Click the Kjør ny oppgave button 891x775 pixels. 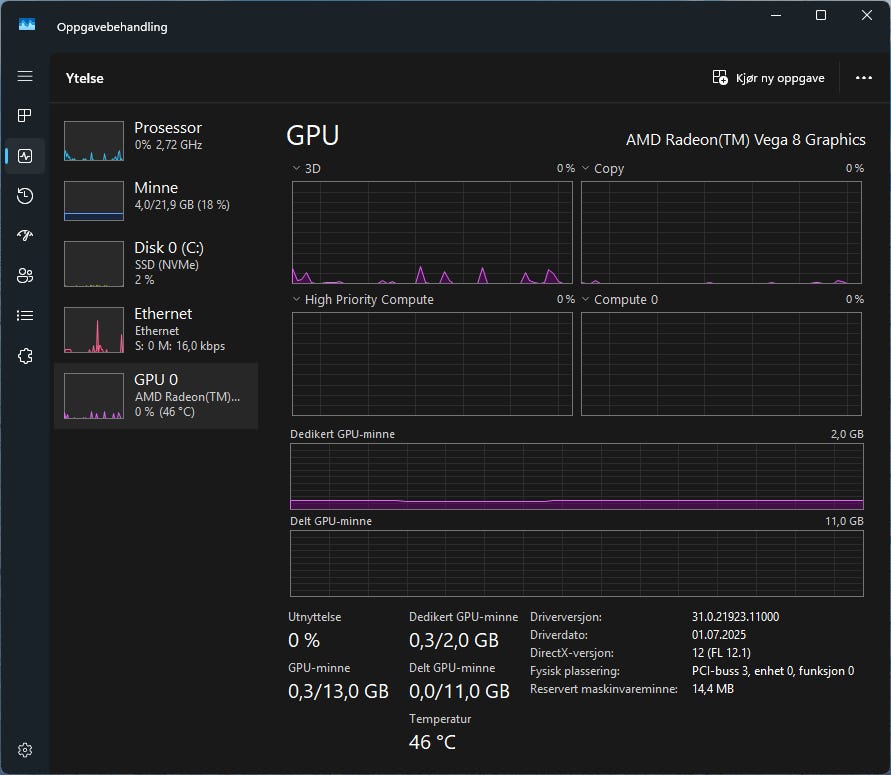(x=768, y=78)
